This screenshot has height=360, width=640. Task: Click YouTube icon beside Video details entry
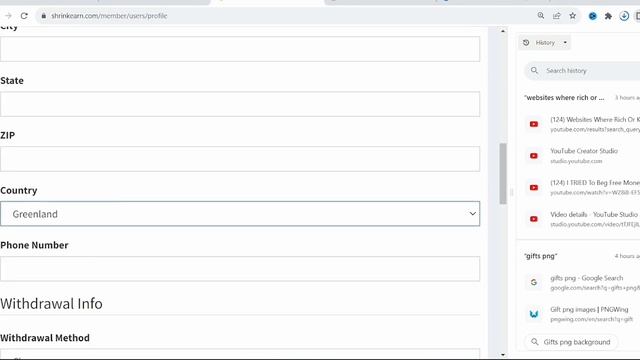coord(534,219)
